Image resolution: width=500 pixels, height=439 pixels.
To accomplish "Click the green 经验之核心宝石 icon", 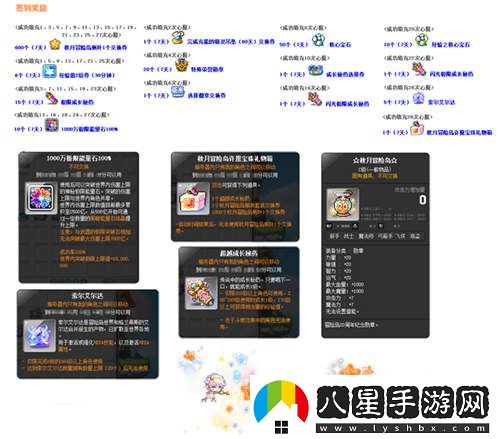I will click(422, 40).
